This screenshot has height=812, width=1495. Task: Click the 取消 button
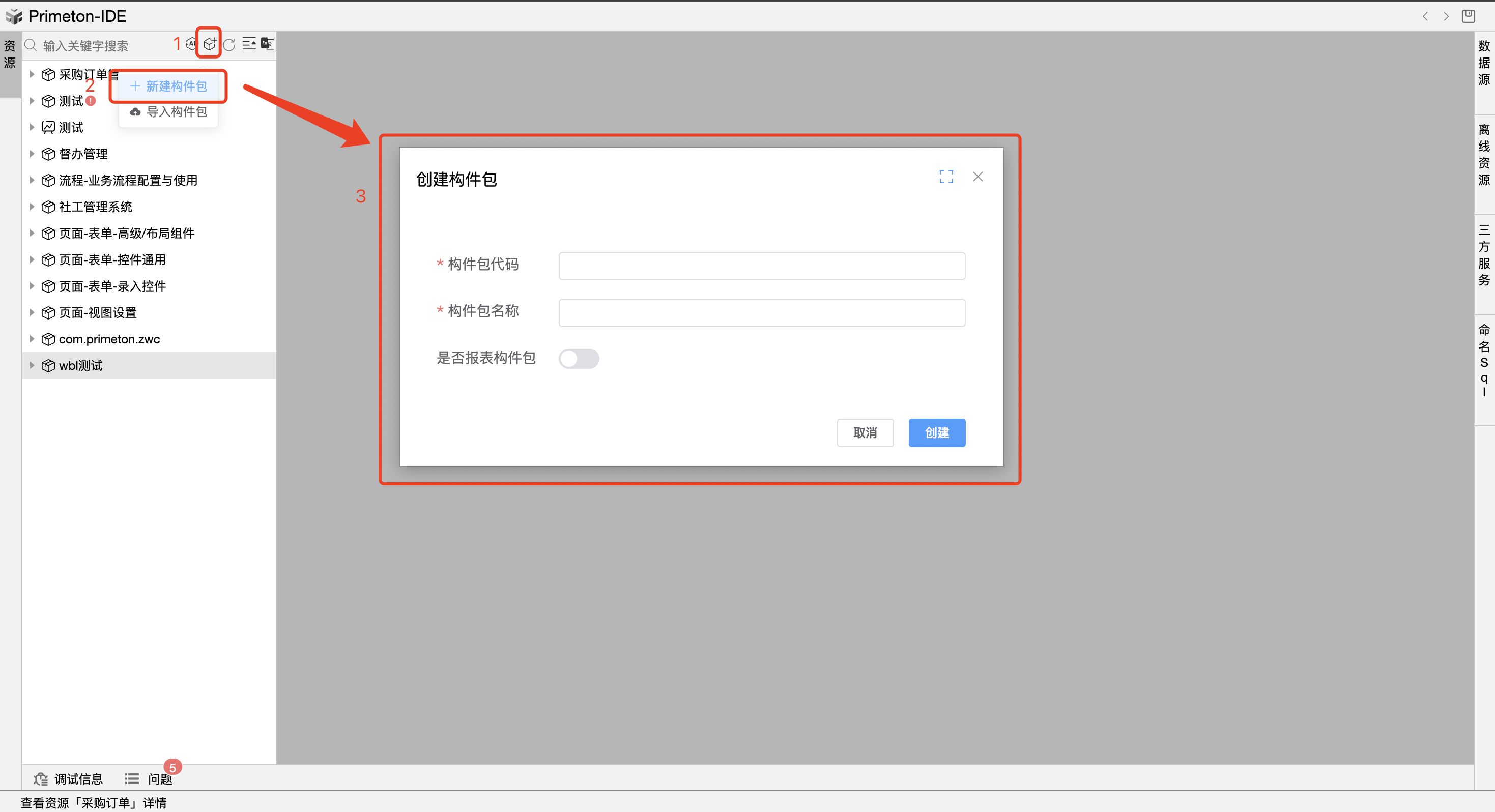pos(865,433)
